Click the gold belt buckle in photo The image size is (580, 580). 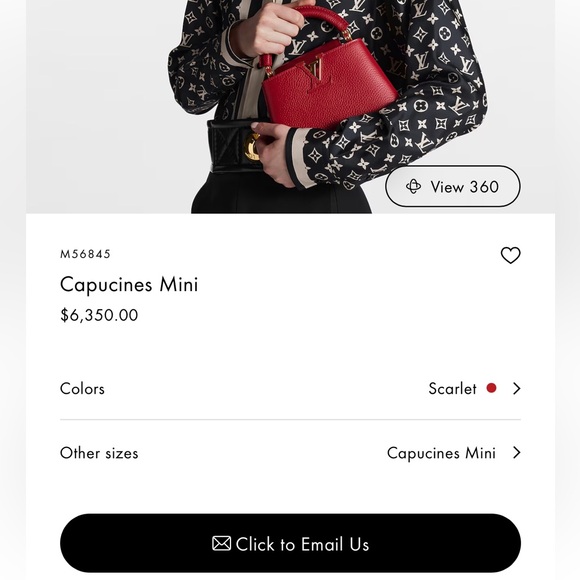coord(253,147)
